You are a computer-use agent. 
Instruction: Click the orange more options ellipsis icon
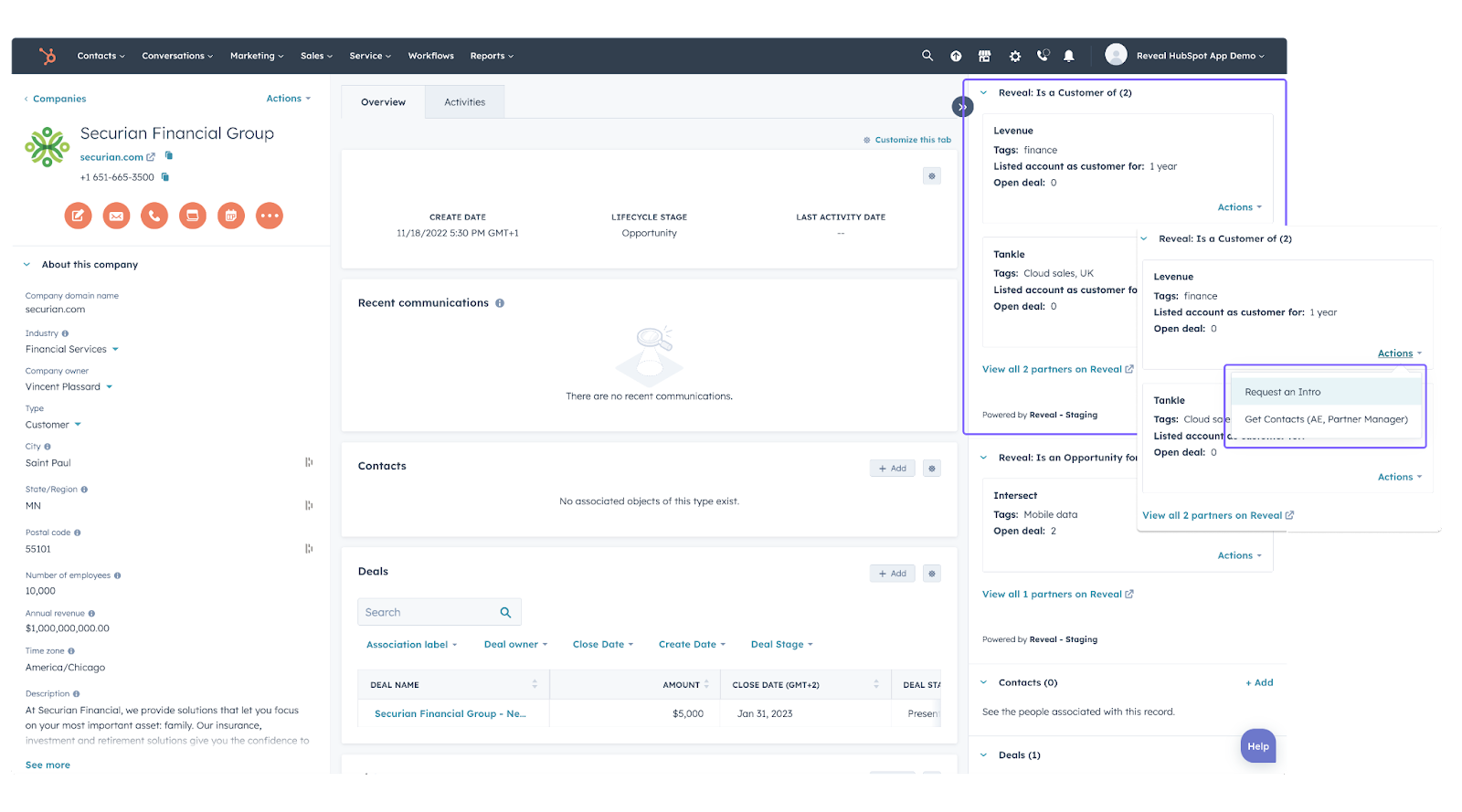coord(270,216)
